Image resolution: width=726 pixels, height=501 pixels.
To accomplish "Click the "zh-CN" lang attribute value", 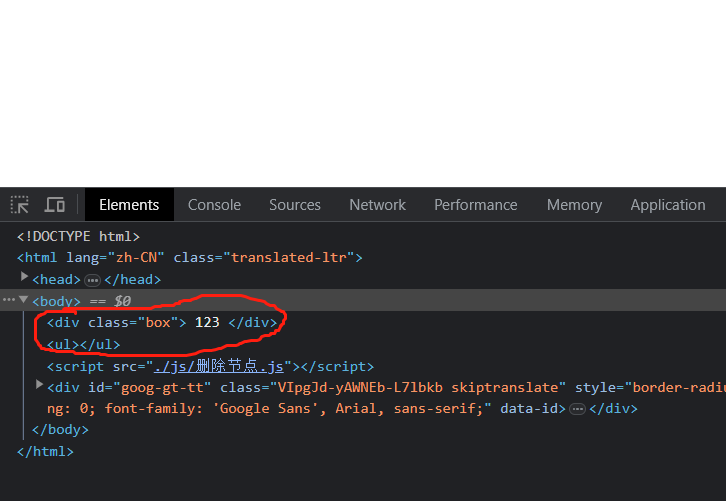I will point(136,257).
